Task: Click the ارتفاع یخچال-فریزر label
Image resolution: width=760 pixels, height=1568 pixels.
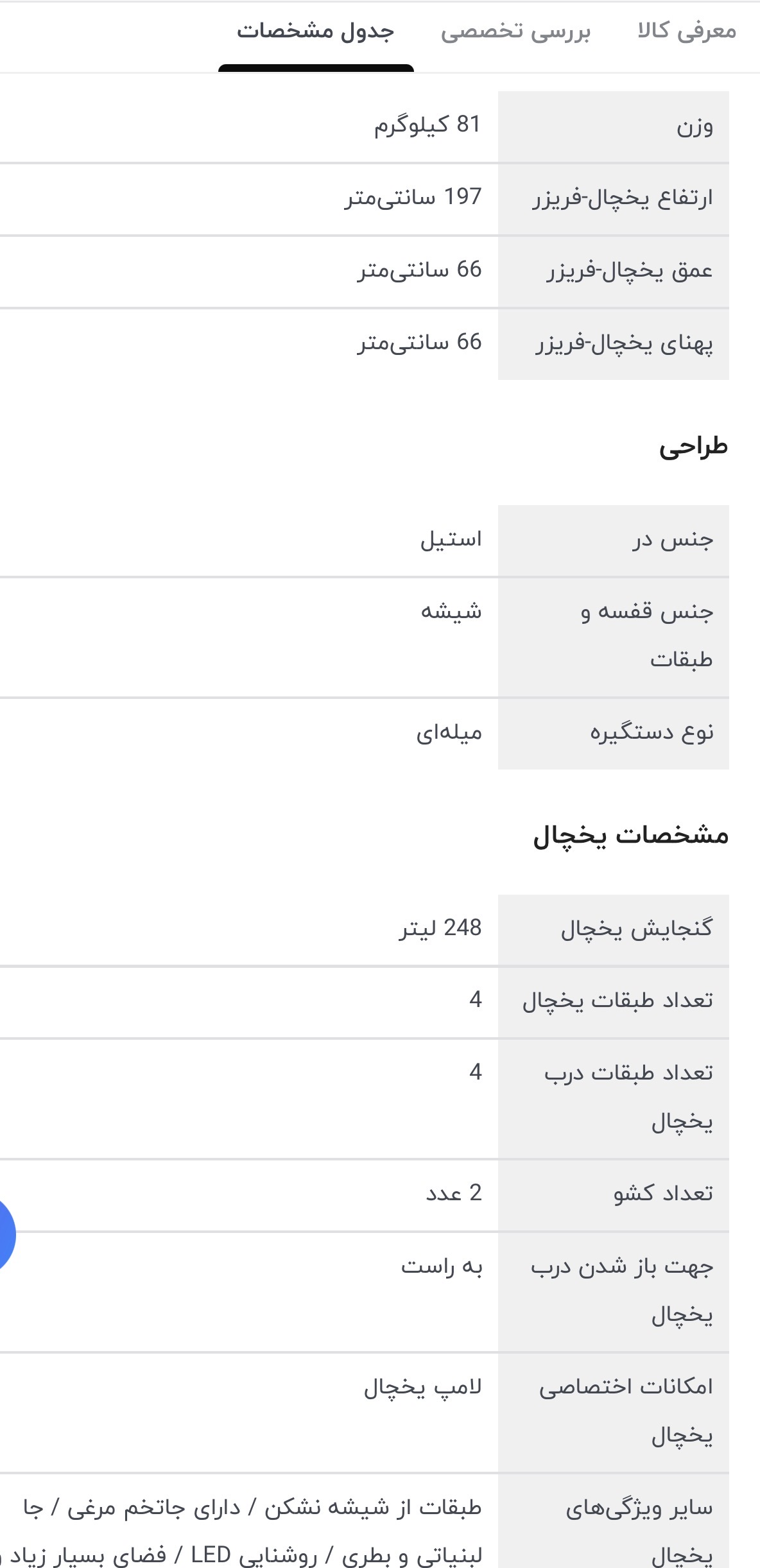Action: [x=622, y=198]
